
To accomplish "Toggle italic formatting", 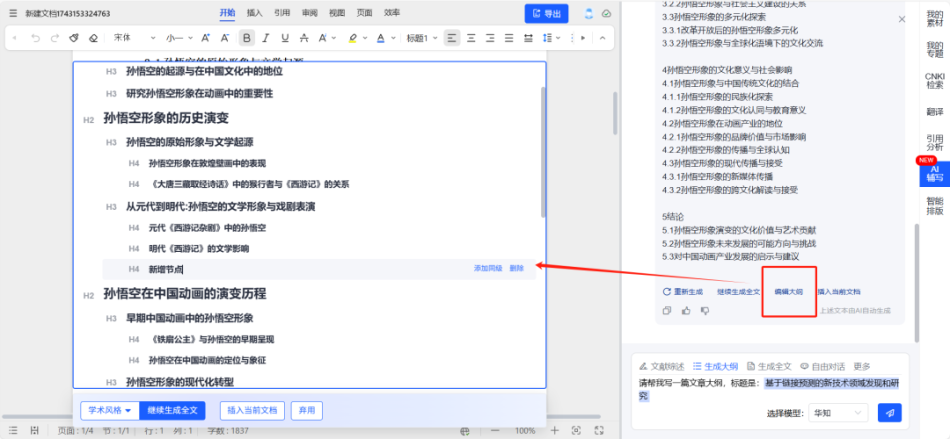I will pyautogui.click(x=267, y=38).
